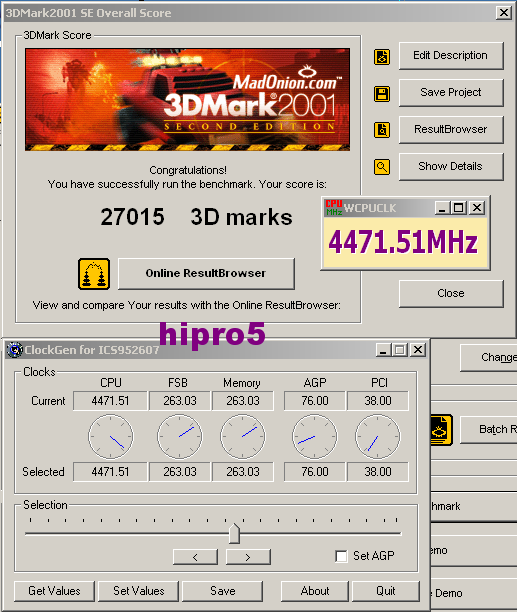Viewport: 517px width, 612px height.
Task: Click the Change button in background window
Action: pos(489,358)
